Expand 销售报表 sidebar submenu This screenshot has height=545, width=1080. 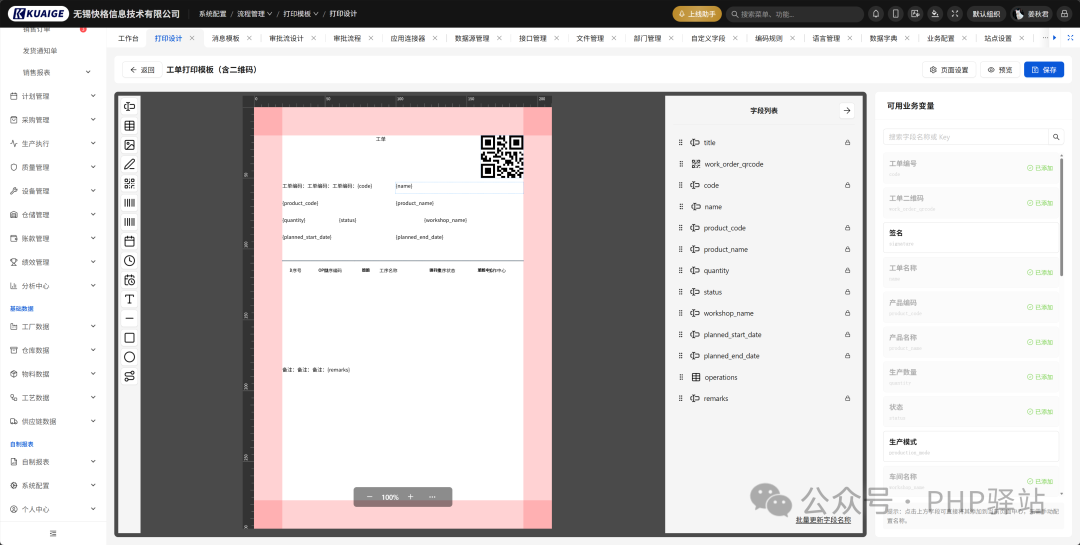click(x=53, y=72)
